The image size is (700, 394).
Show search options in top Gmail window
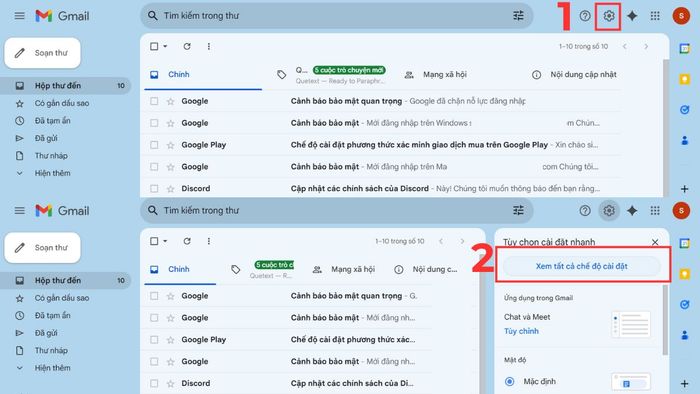point(518,16)
